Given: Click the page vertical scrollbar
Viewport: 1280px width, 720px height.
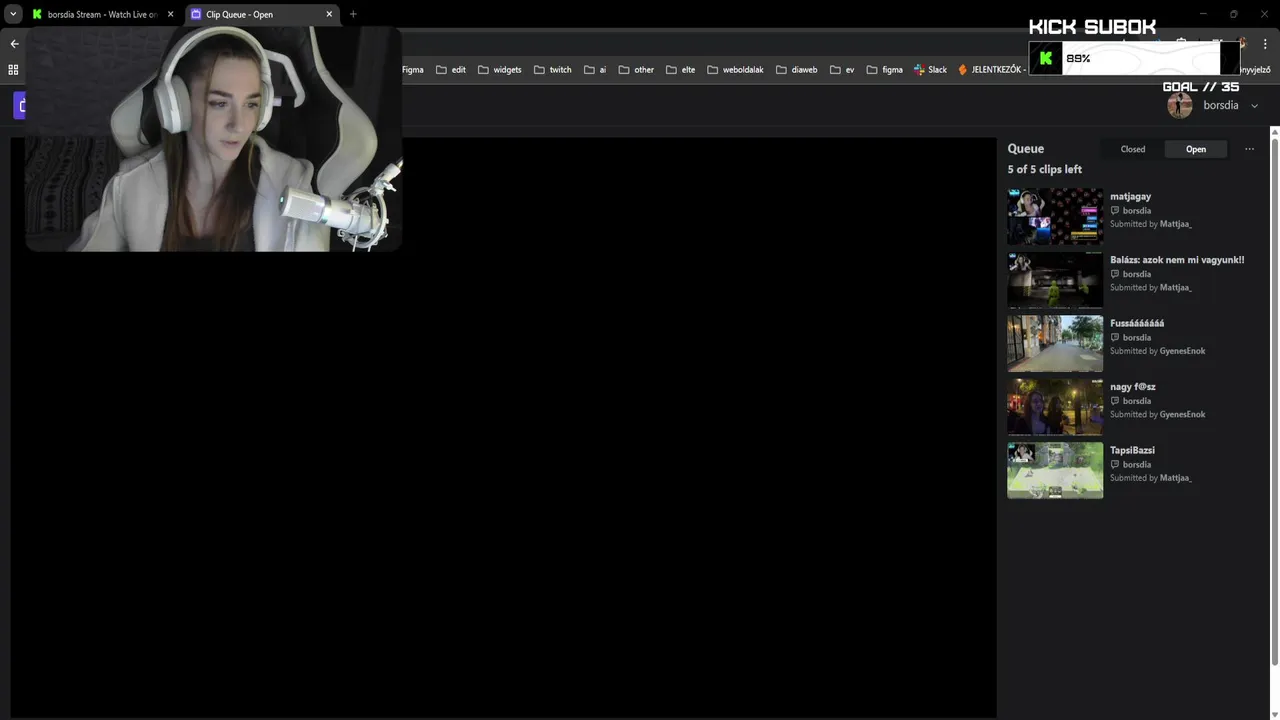Looking at the screenshot, I should [x=1275, y=400].
